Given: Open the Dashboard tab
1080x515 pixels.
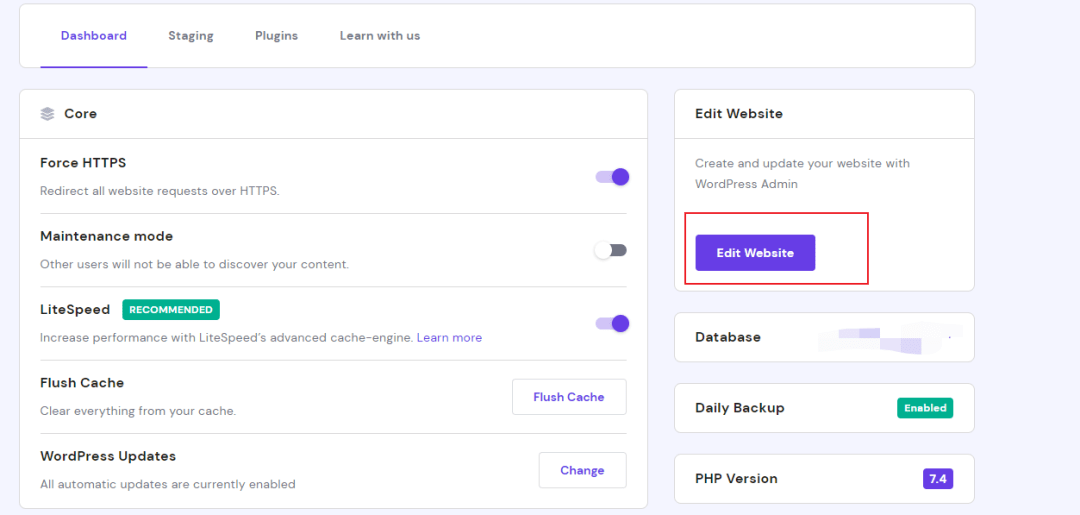Looking at the screenshot, I should pos(94,36).
